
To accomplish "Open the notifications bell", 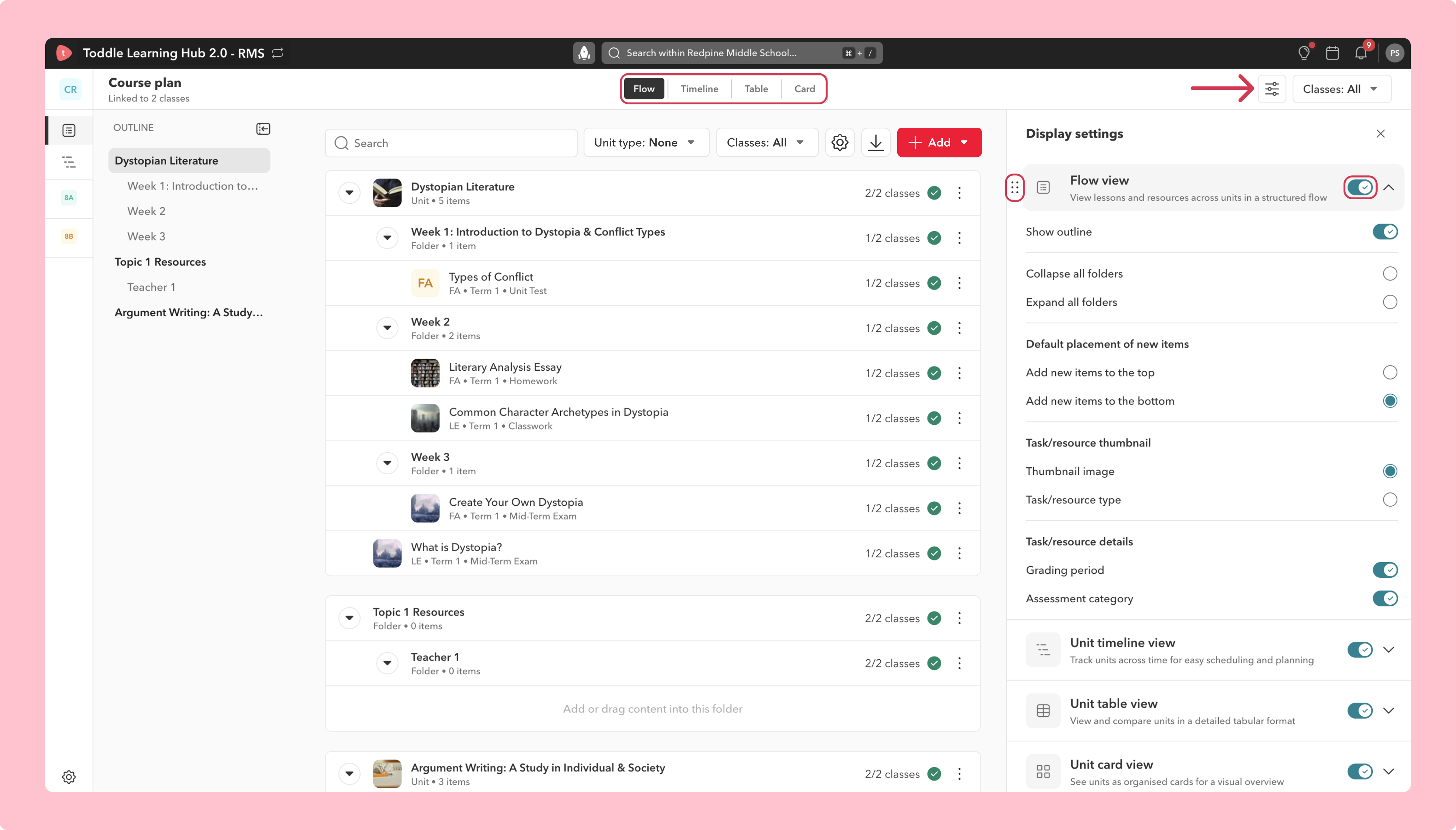I will pos(1361,53).
